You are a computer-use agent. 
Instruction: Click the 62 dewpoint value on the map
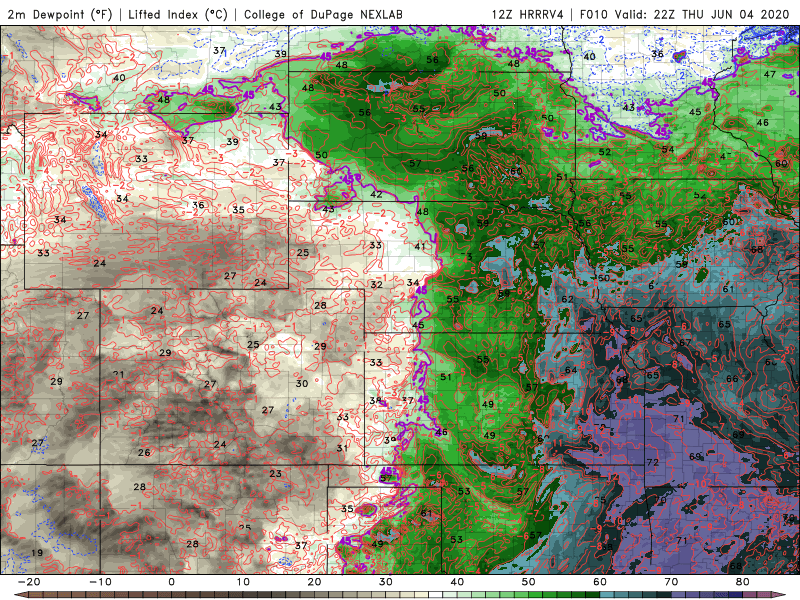[567, 299]
